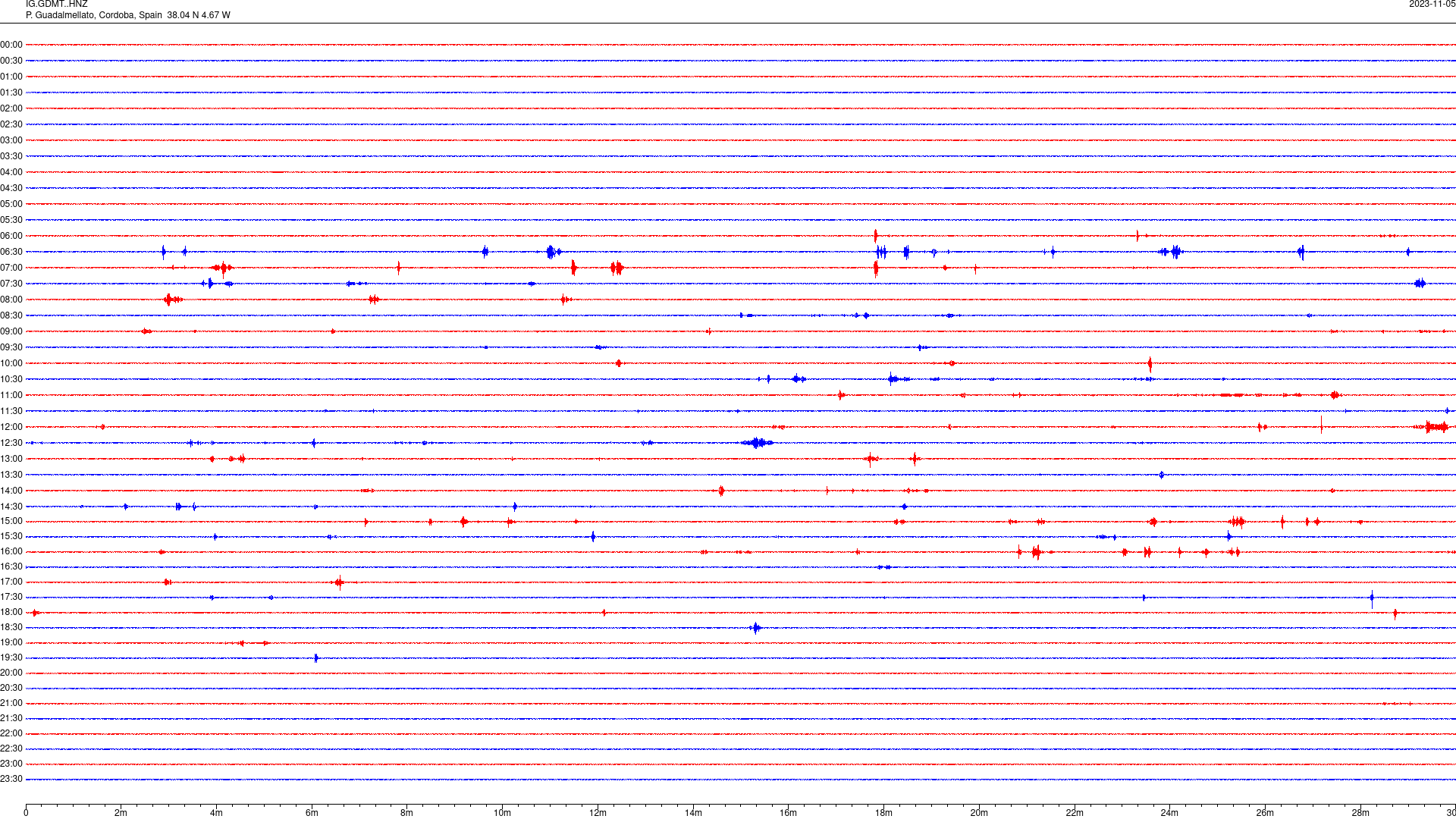Pick the 08:30 time label
The width and height of the screenshot is (1456, 819).
(11, 315)
